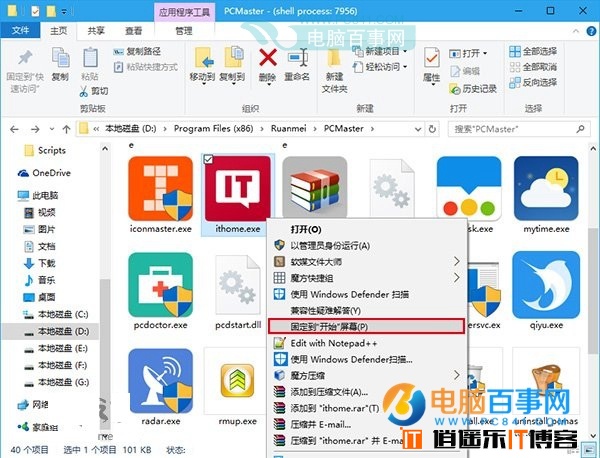
Task: Switch to the Share ribbon tab
Action: pyautogui.click(x=96, y=31)
